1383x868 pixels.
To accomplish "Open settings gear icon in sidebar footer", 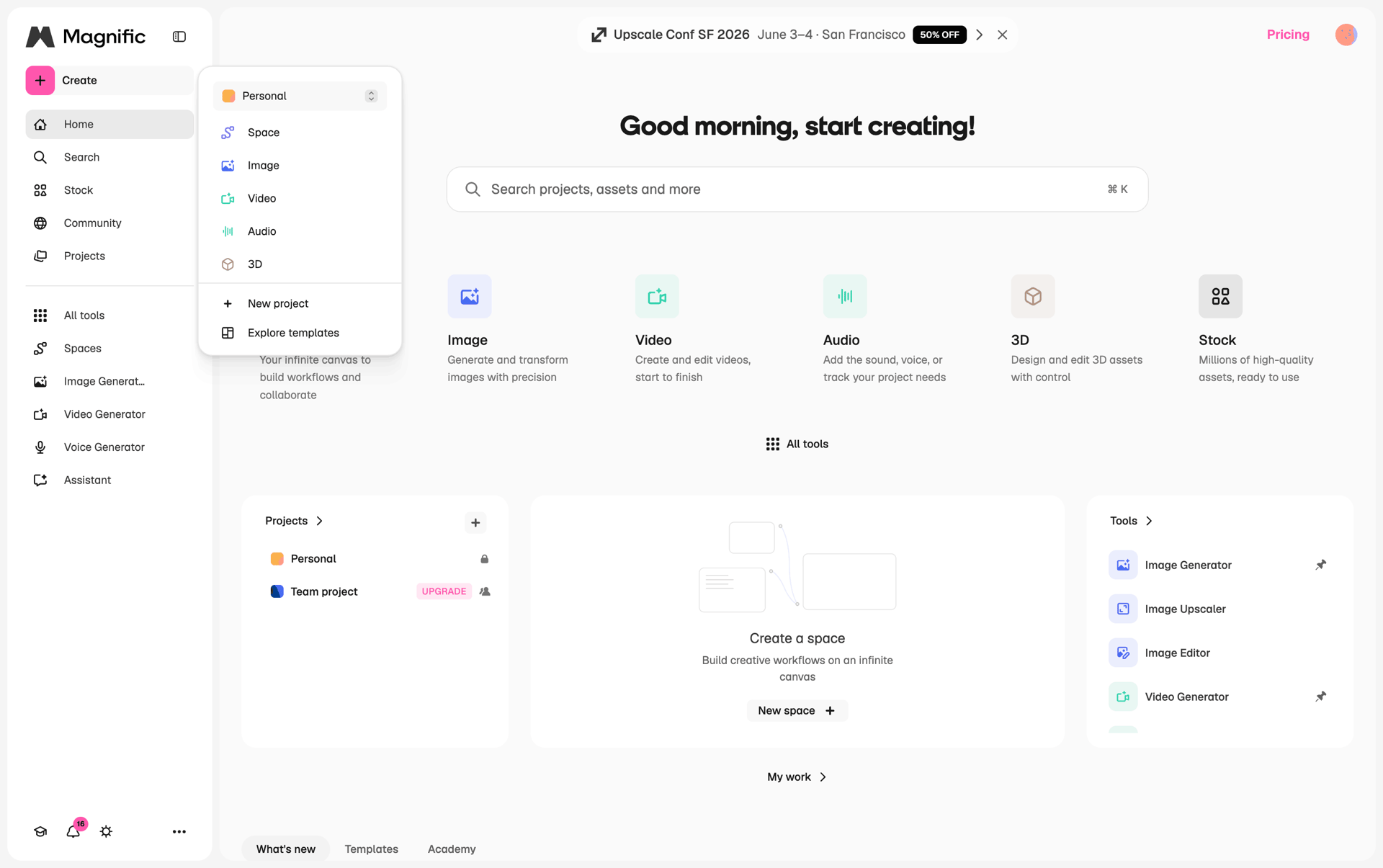I will pyautogui.click(x=106, y=831).
